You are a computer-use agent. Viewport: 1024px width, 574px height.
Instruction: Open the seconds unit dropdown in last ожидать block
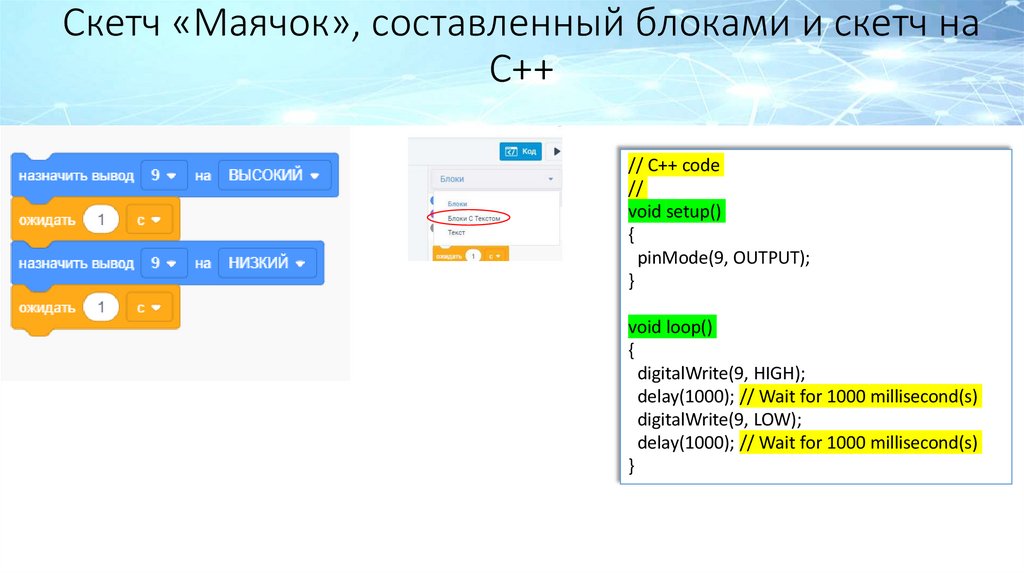coord(149,307)
